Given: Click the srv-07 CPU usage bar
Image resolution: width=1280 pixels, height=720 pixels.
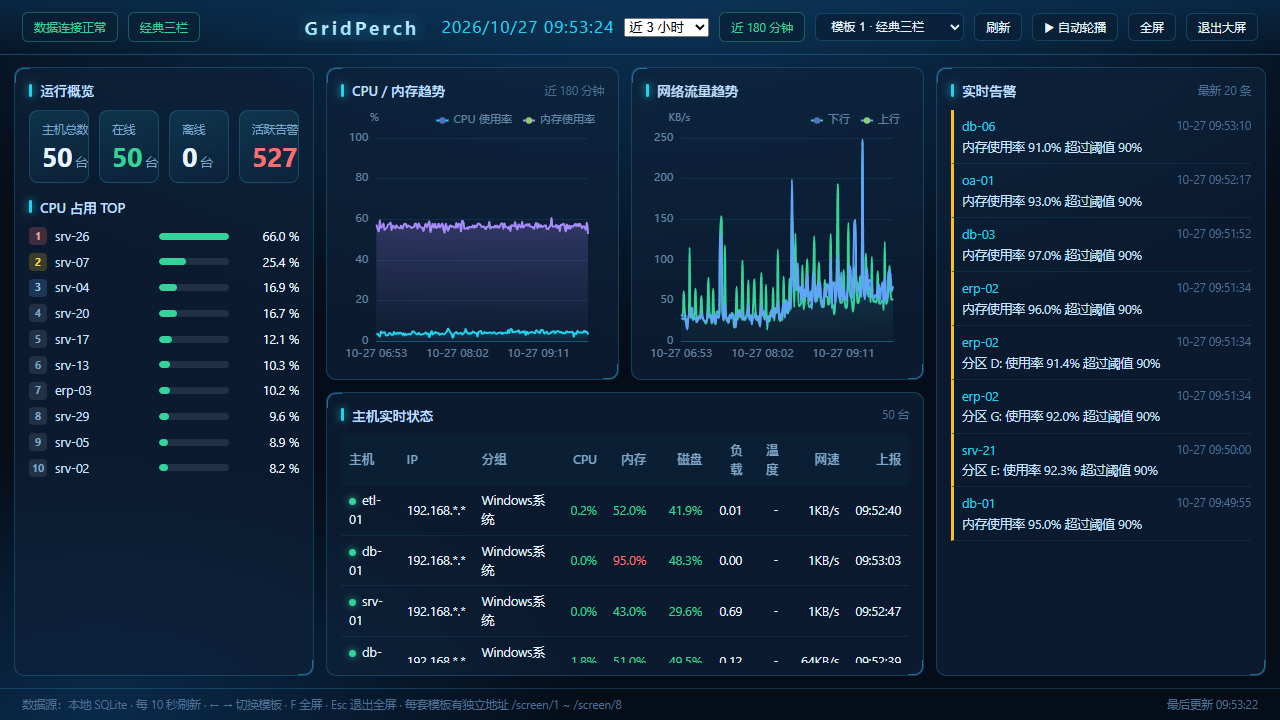Looking at the screenshot, I should pos(194,262).
